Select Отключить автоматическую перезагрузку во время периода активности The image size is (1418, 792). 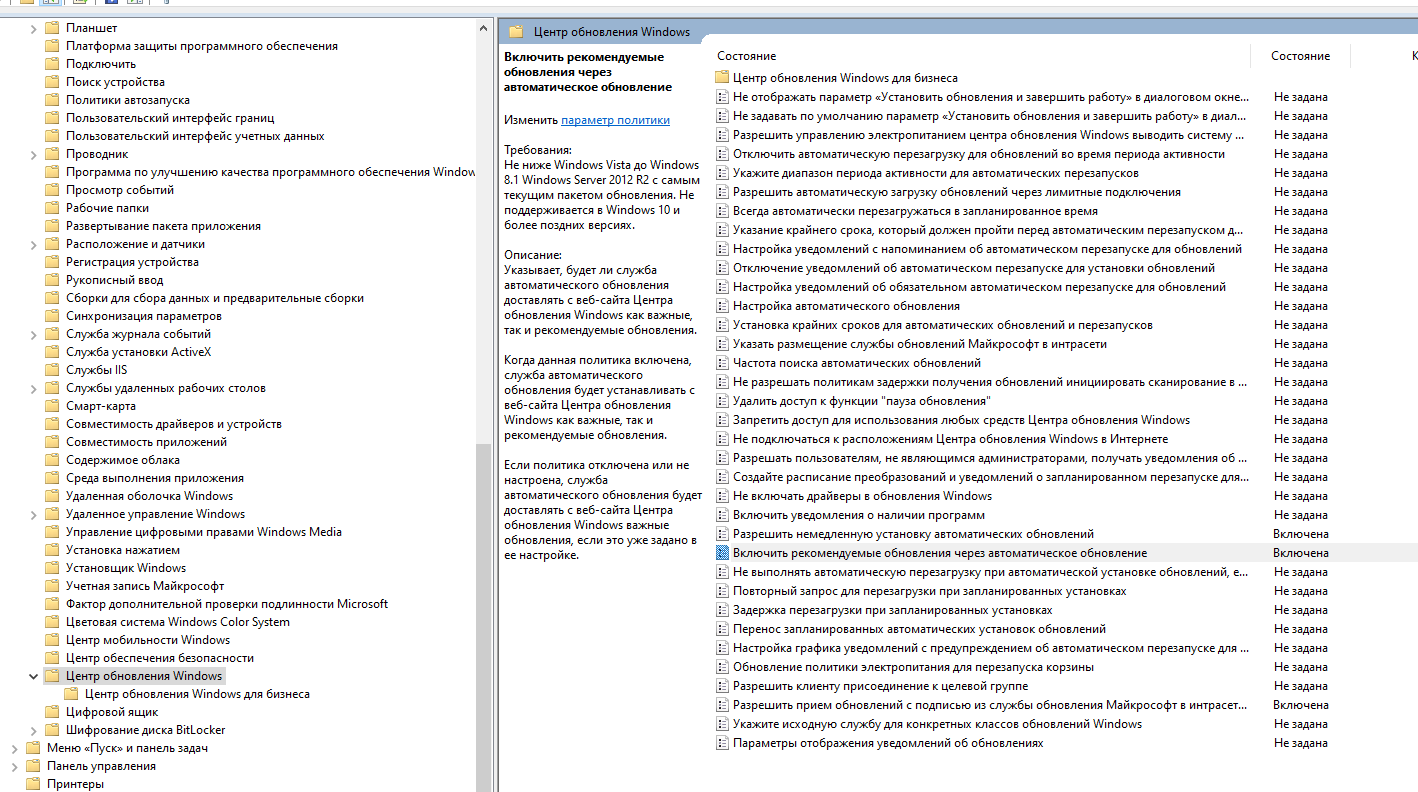pos(979,154)
